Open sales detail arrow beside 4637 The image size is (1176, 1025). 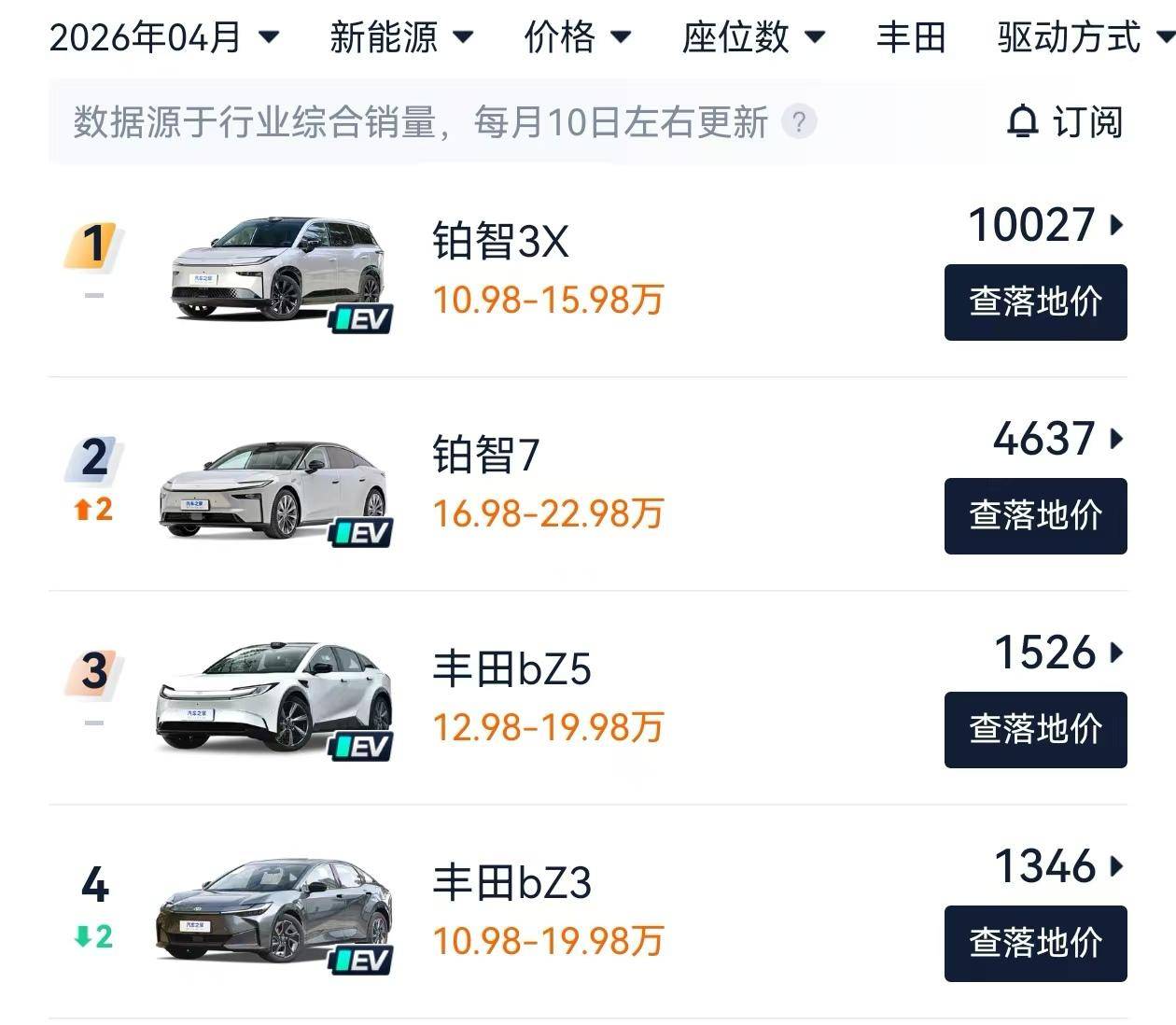(1116, 439)
